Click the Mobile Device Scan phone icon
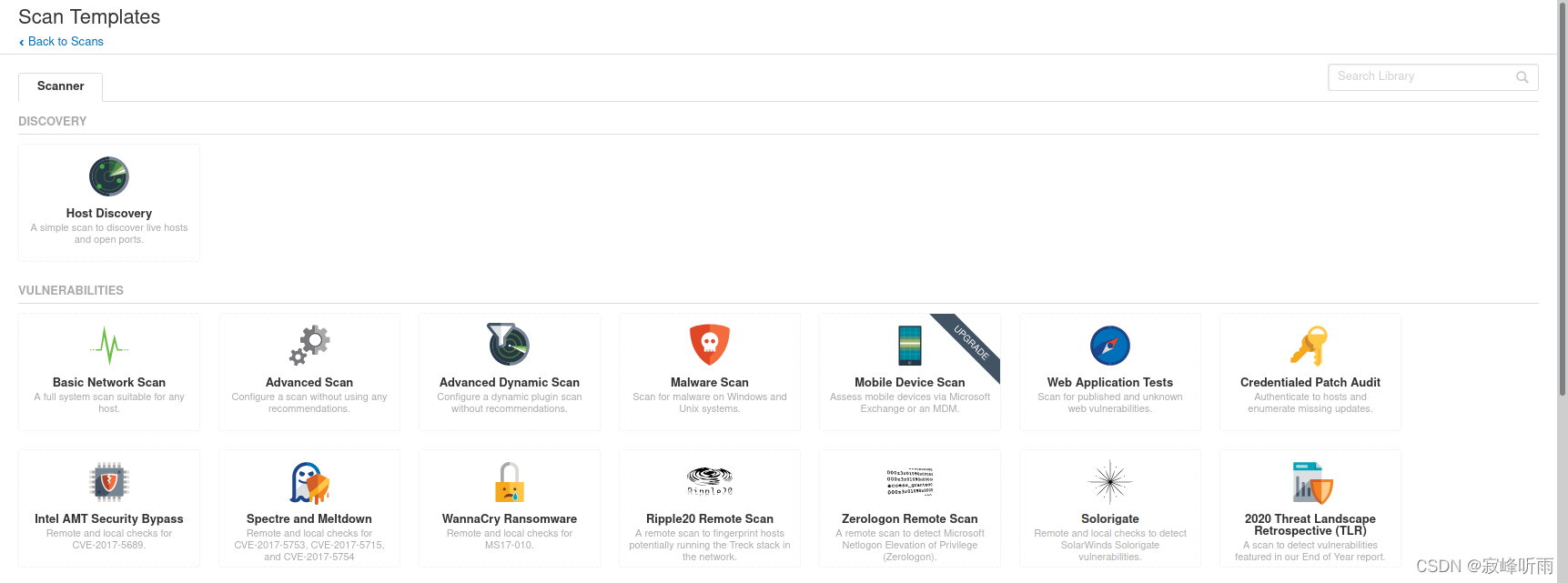This screenshot has width=1568, height=583. [910, 346]
